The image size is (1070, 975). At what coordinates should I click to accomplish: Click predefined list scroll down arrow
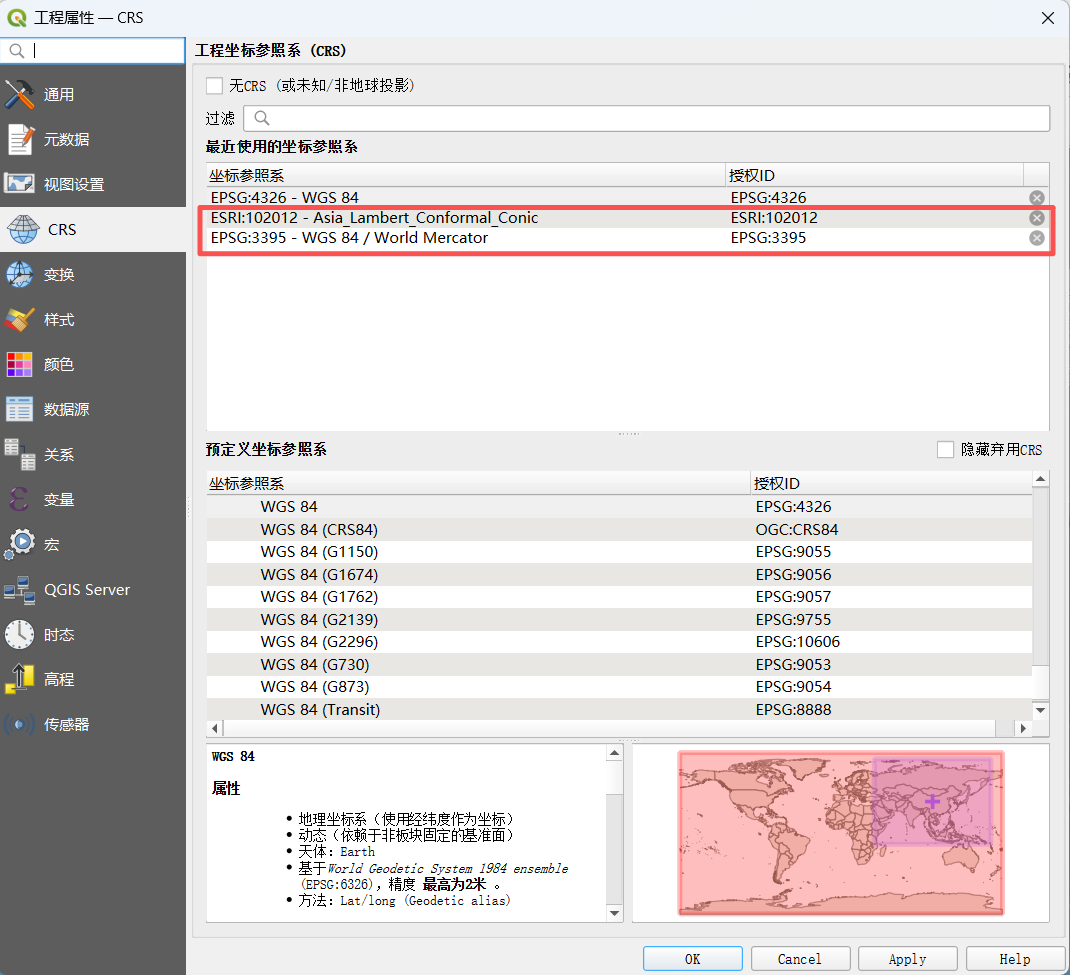(1041, 710)
